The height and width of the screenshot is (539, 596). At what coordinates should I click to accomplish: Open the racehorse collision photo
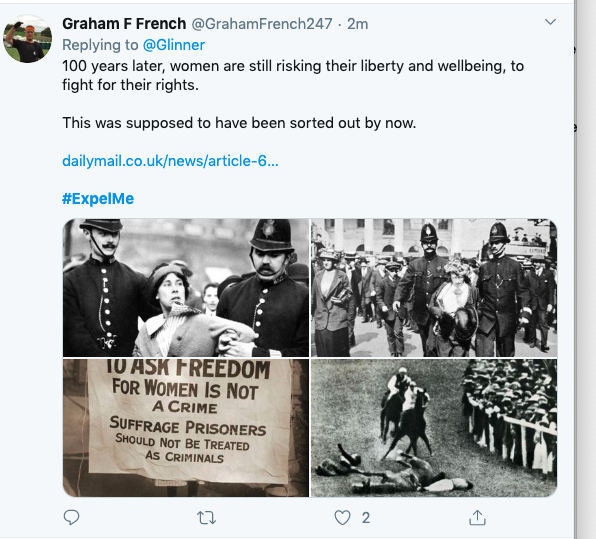(434, 428)
